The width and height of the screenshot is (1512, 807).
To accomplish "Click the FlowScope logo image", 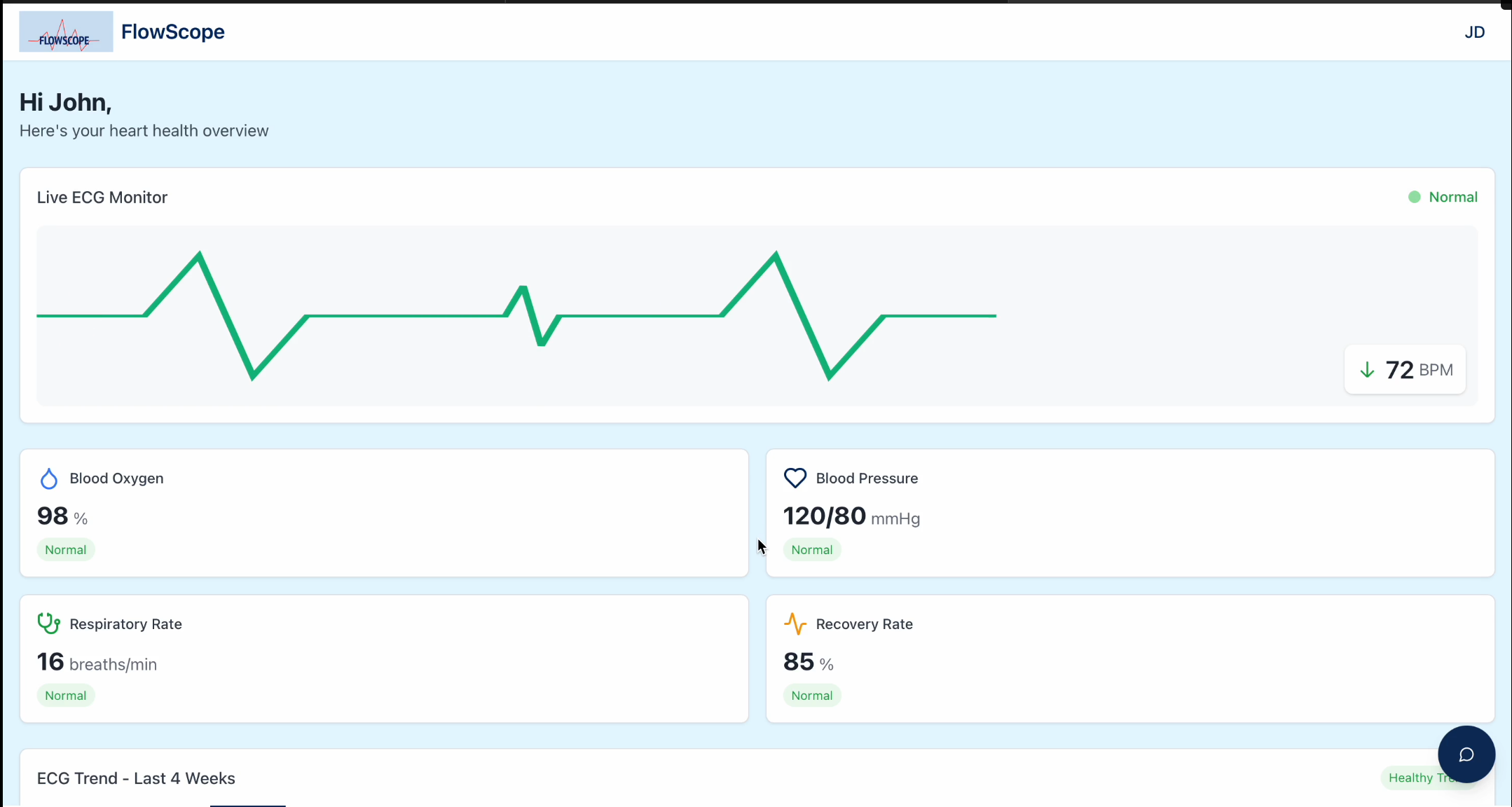I will [66, 32].
